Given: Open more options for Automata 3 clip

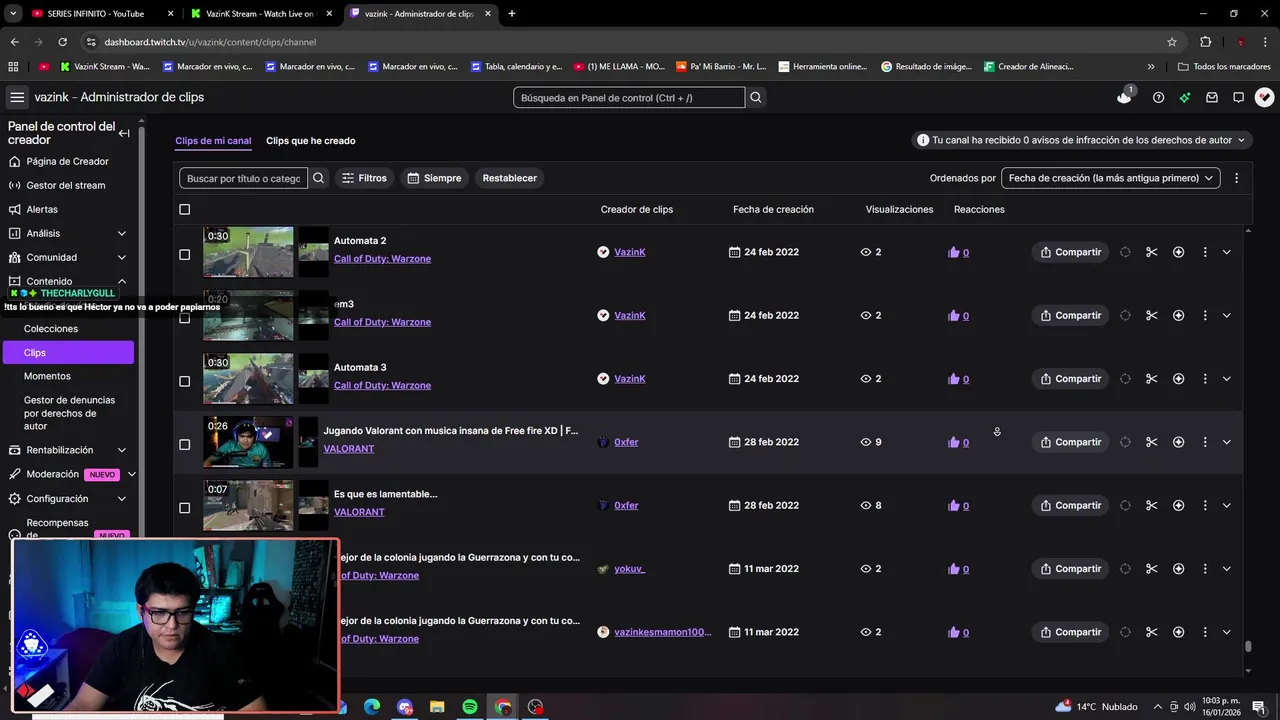Looking at the screenshot, I should pyautogui.click(x=1205, y=379).
